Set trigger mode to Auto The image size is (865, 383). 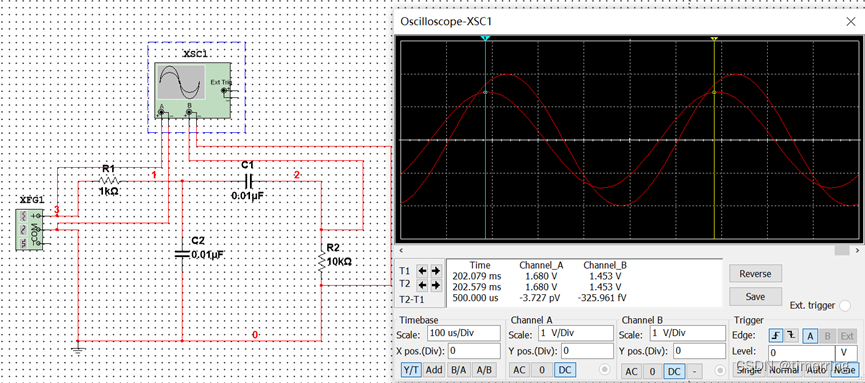click(x=815, y=370)
